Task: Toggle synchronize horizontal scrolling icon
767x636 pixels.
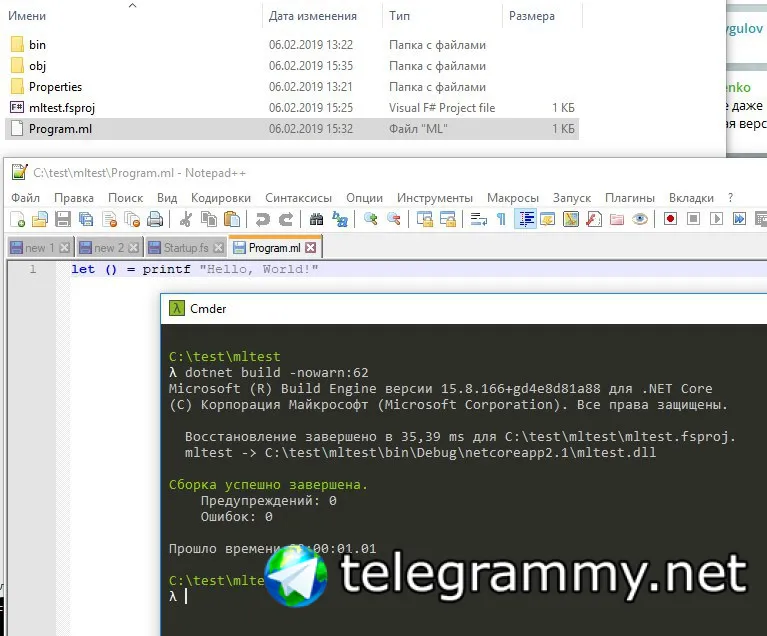Action: pyautogui.click(x=448, y=219)
